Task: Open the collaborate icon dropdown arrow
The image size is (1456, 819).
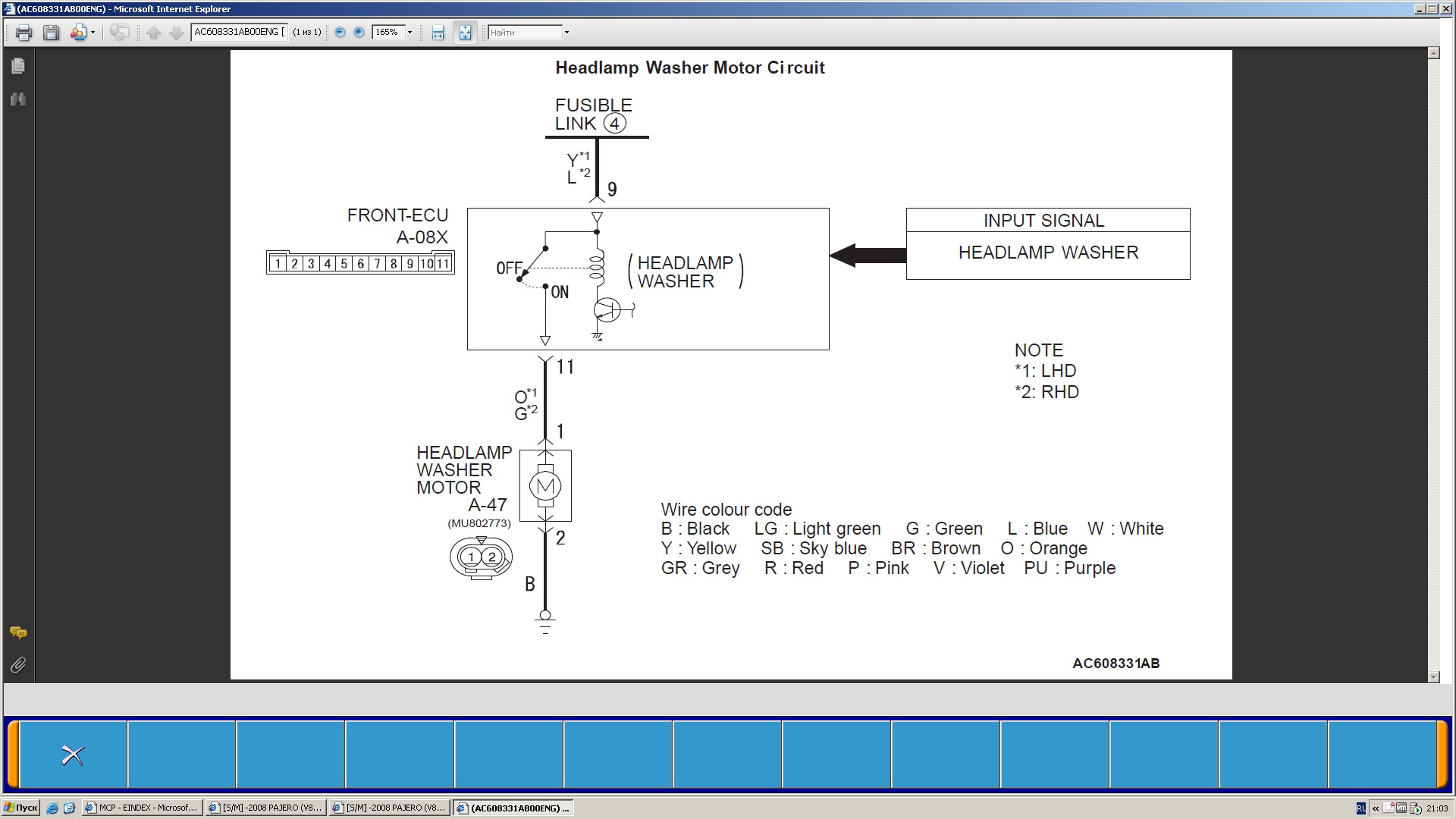Action: [x=93, y=33]
